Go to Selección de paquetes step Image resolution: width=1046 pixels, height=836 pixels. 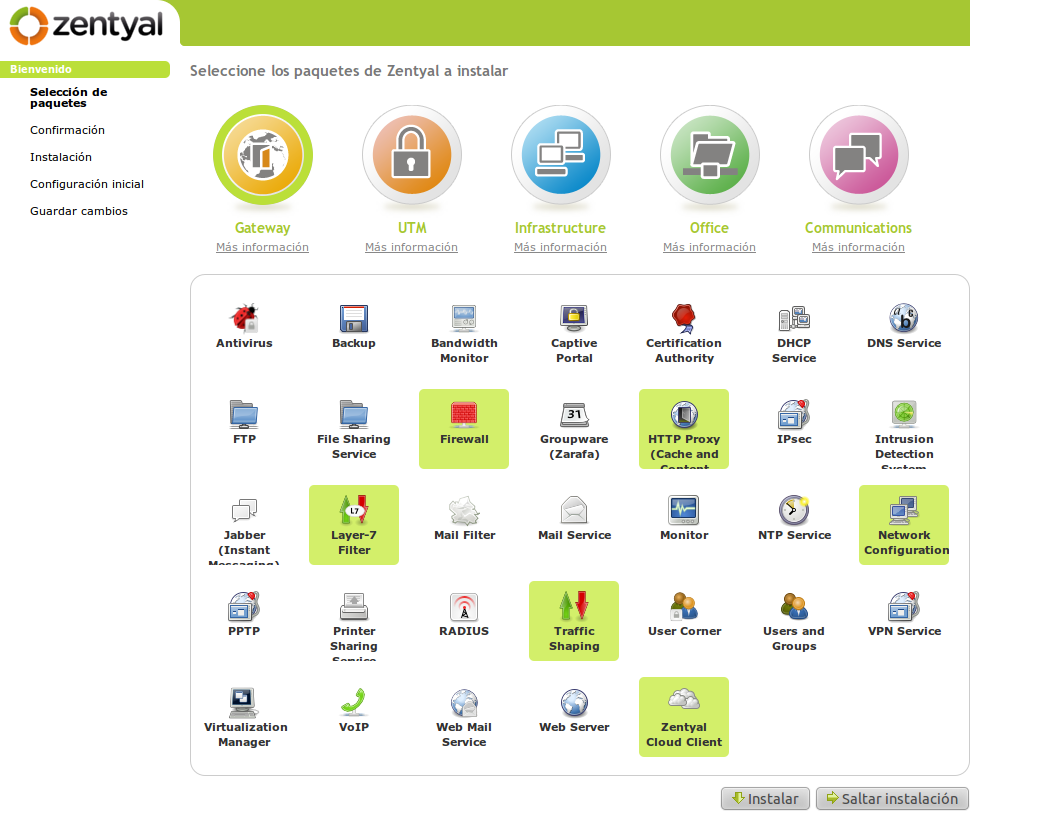[69, 97]
